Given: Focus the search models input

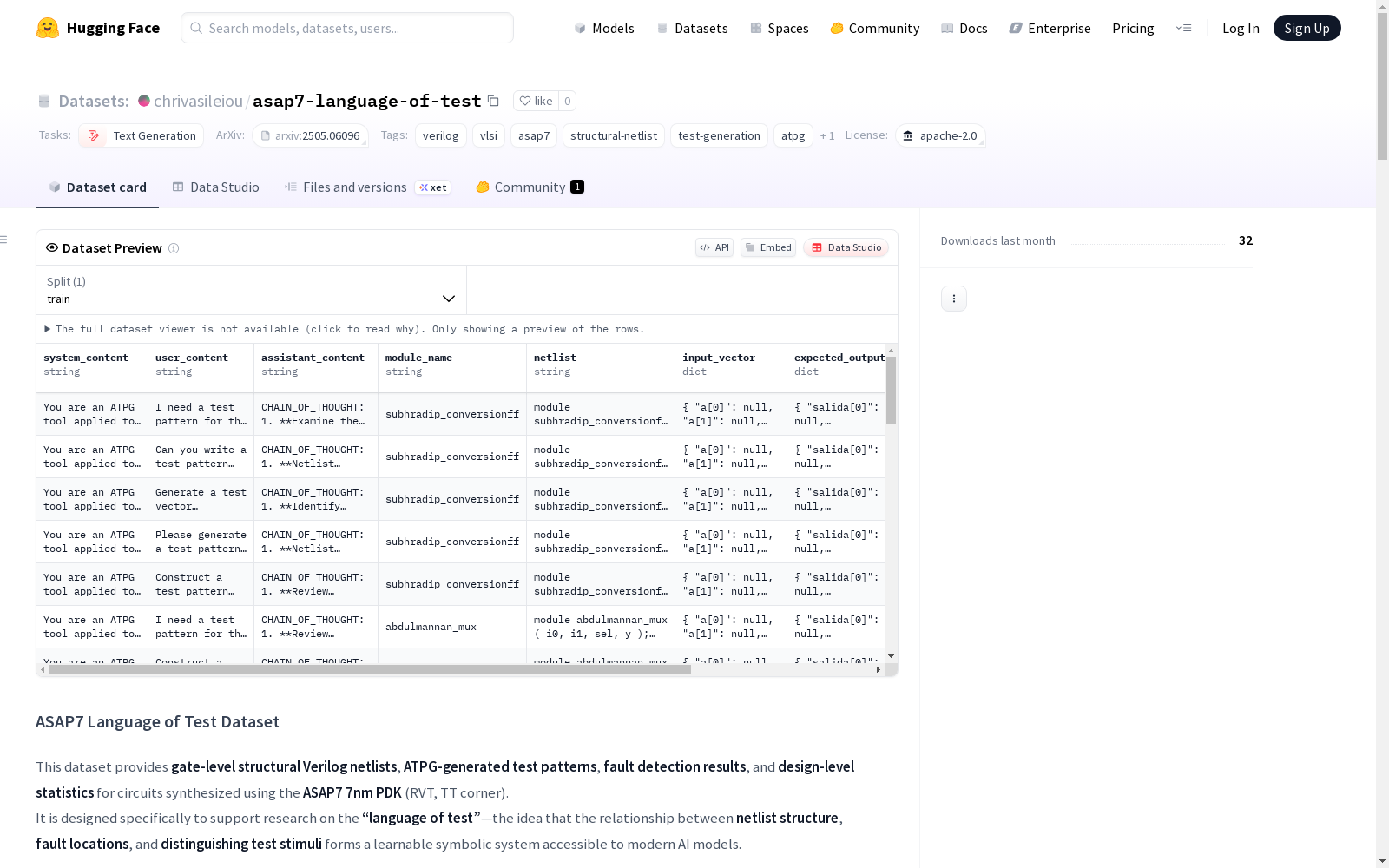Looking at the screenshot, I should [347, 28].
